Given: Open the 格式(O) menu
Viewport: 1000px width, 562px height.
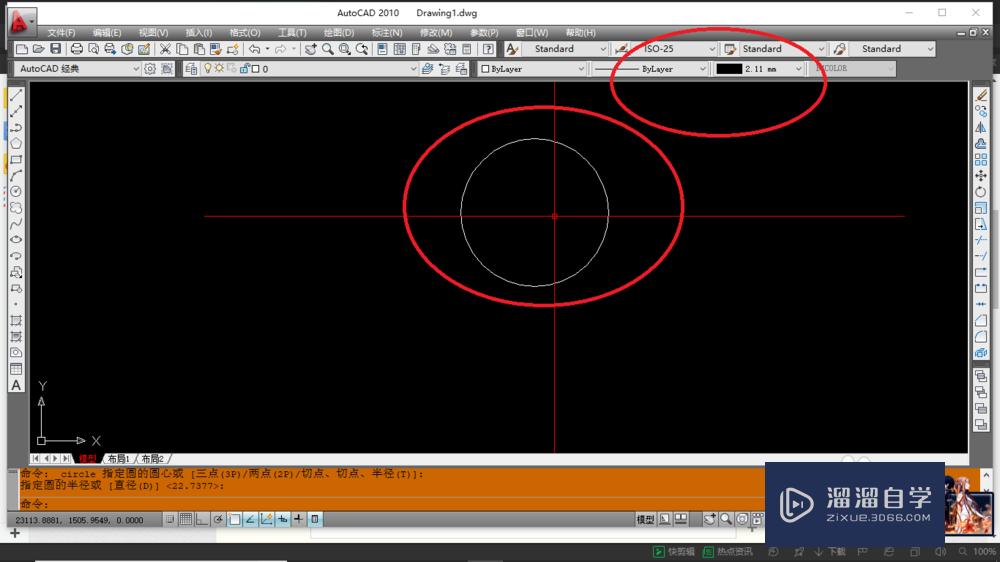Looking at the screenshot, I should (x=245, y=33).
